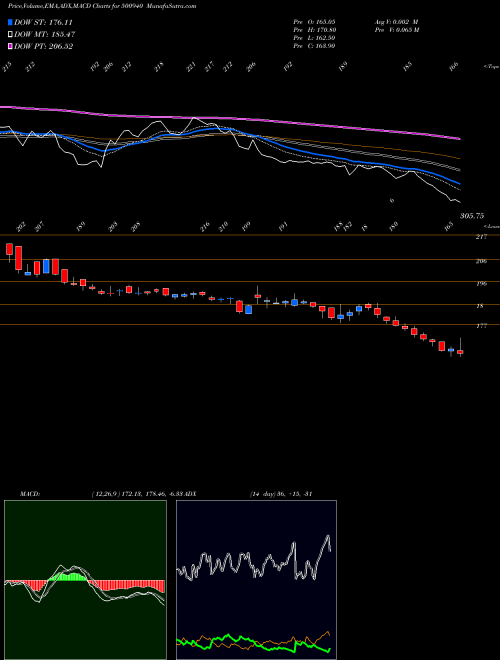
Task: Click the 177 price axis label
Action: 481,326
